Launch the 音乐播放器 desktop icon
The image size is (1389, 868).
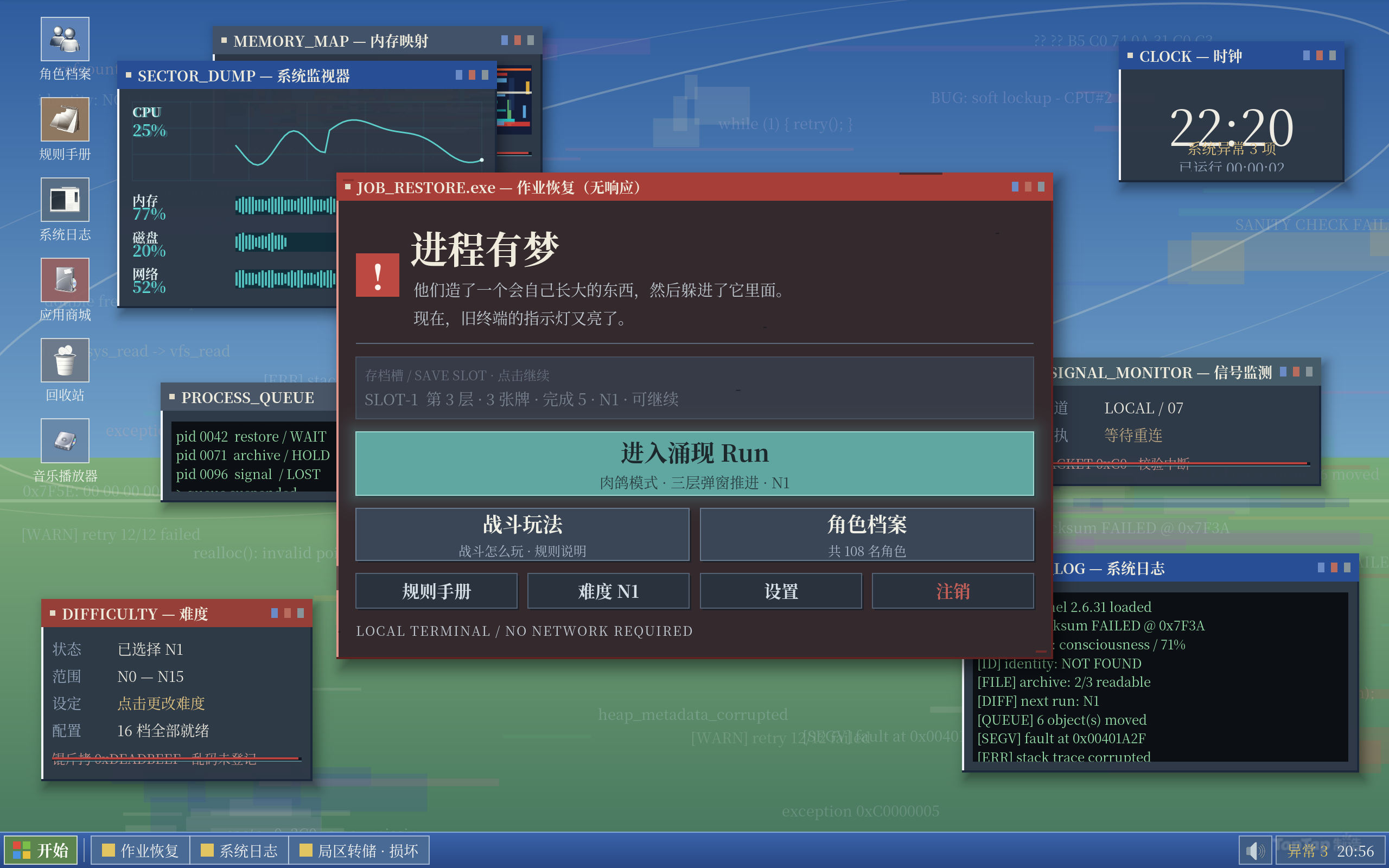click(65, 451)
